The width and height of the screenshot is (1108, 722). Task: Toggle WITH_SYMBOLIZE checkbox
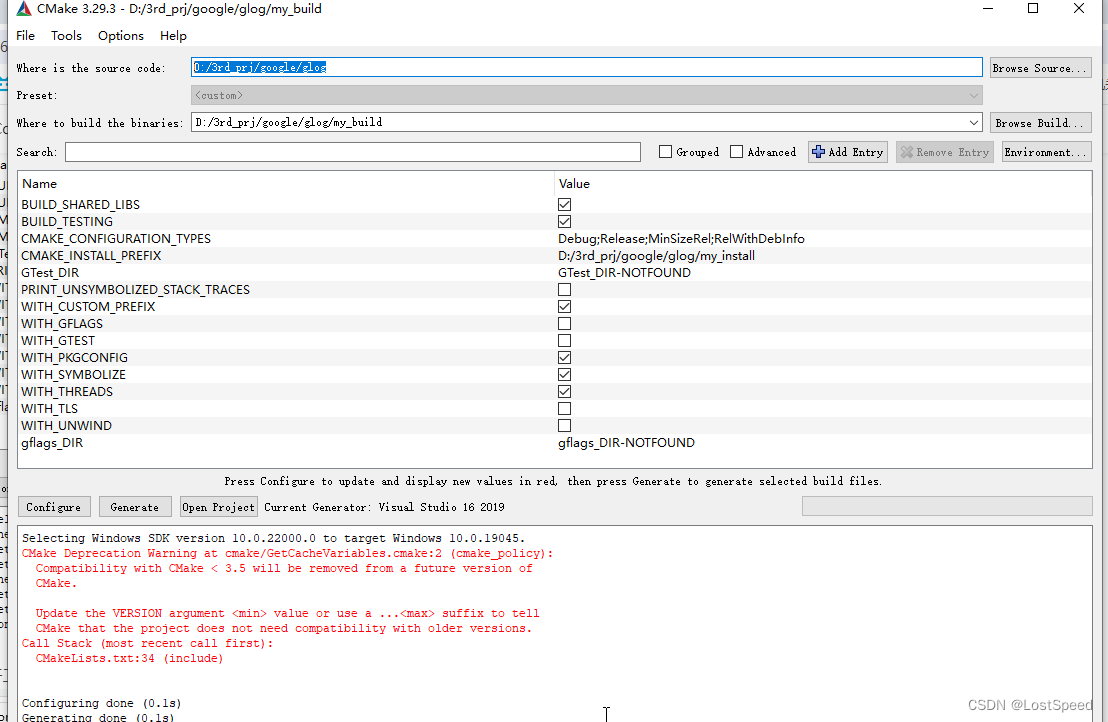(564, 374)
